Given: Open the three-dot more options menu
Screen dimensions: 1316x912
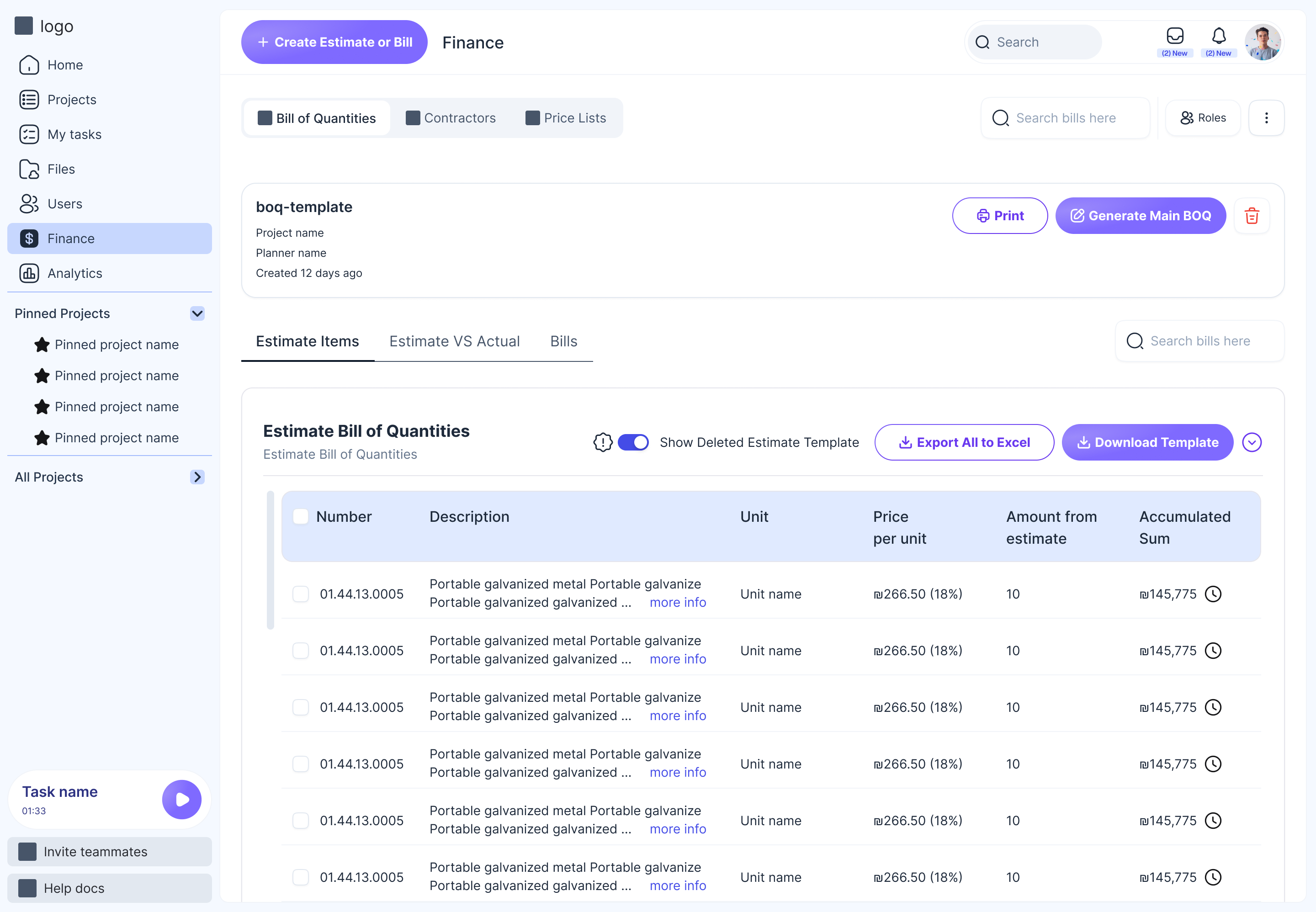Looking at the screenshot, I should pyautogui.click(x=1266, y=118).
